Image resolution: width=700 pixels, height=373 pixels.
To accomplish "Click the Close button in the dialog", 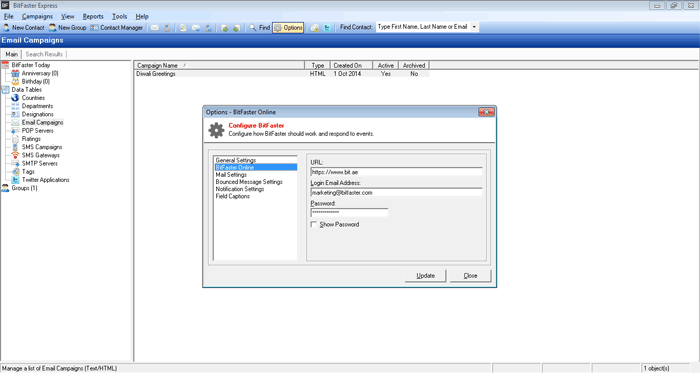I will (x=471, y=276).
